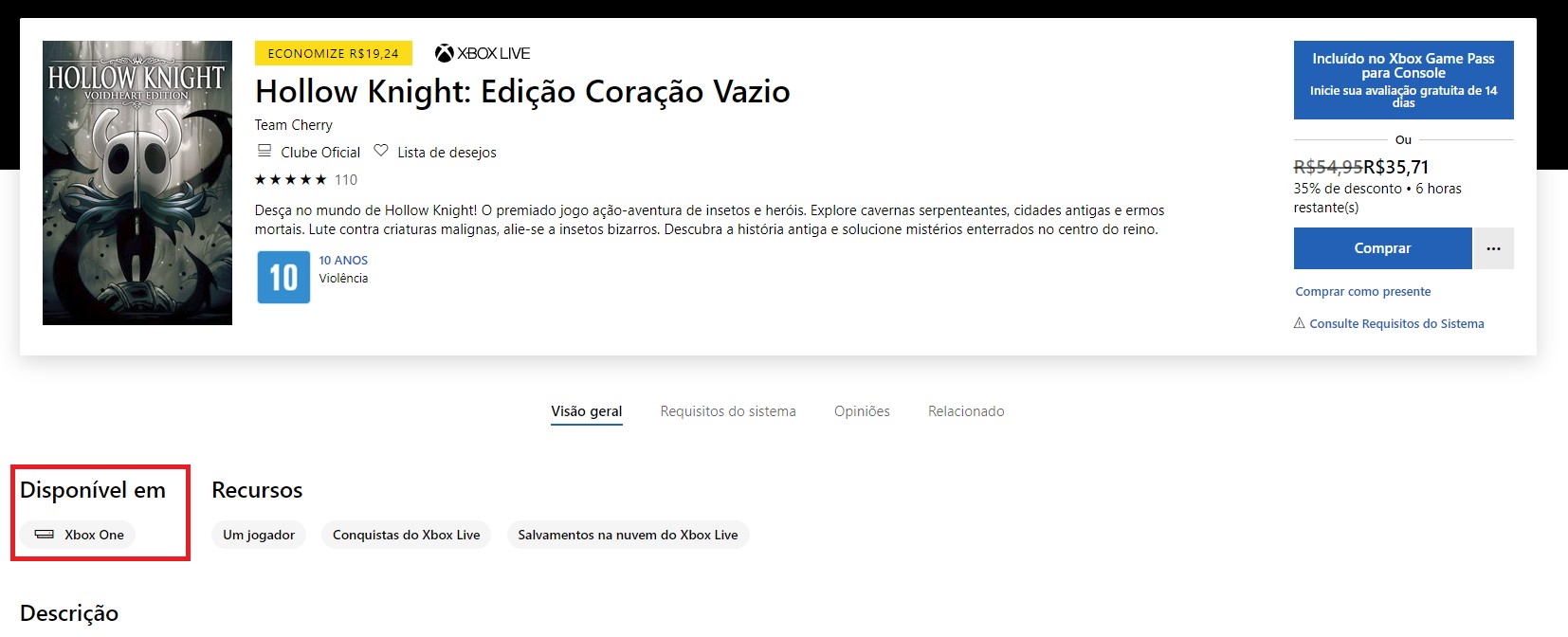Screen dimensions: 1568x637
Task: Open the Hollow Knight cover art
Action: 137,183
